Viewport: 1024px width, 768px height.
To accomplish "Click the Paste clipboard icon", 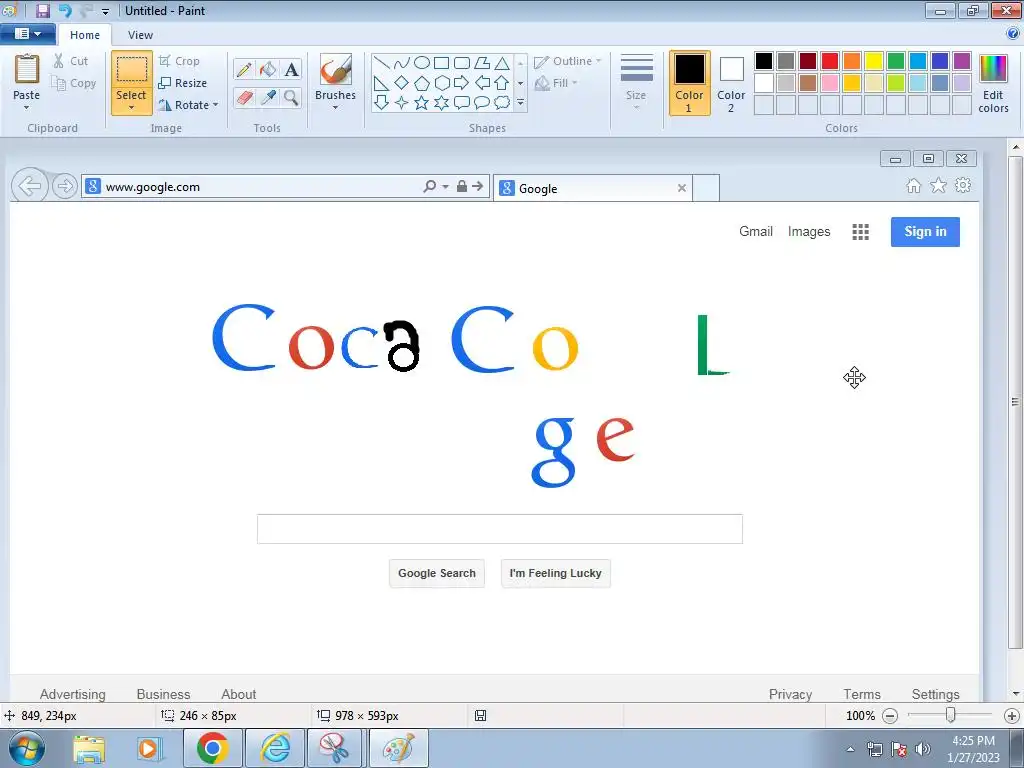I will [27, 69].
